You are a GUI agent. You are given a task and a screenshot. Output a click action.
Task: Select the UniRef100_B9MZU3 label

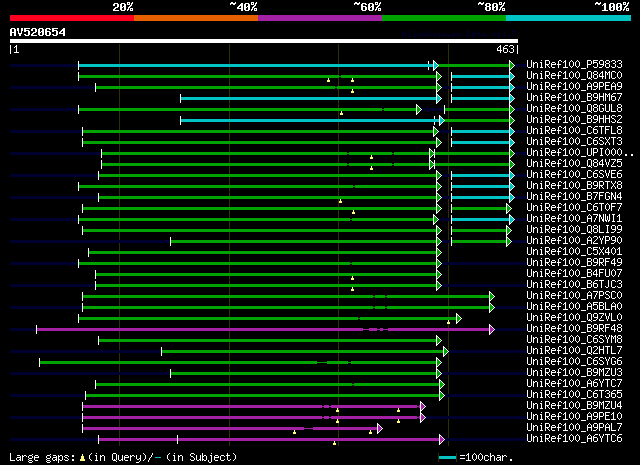[x=574, y=373]
